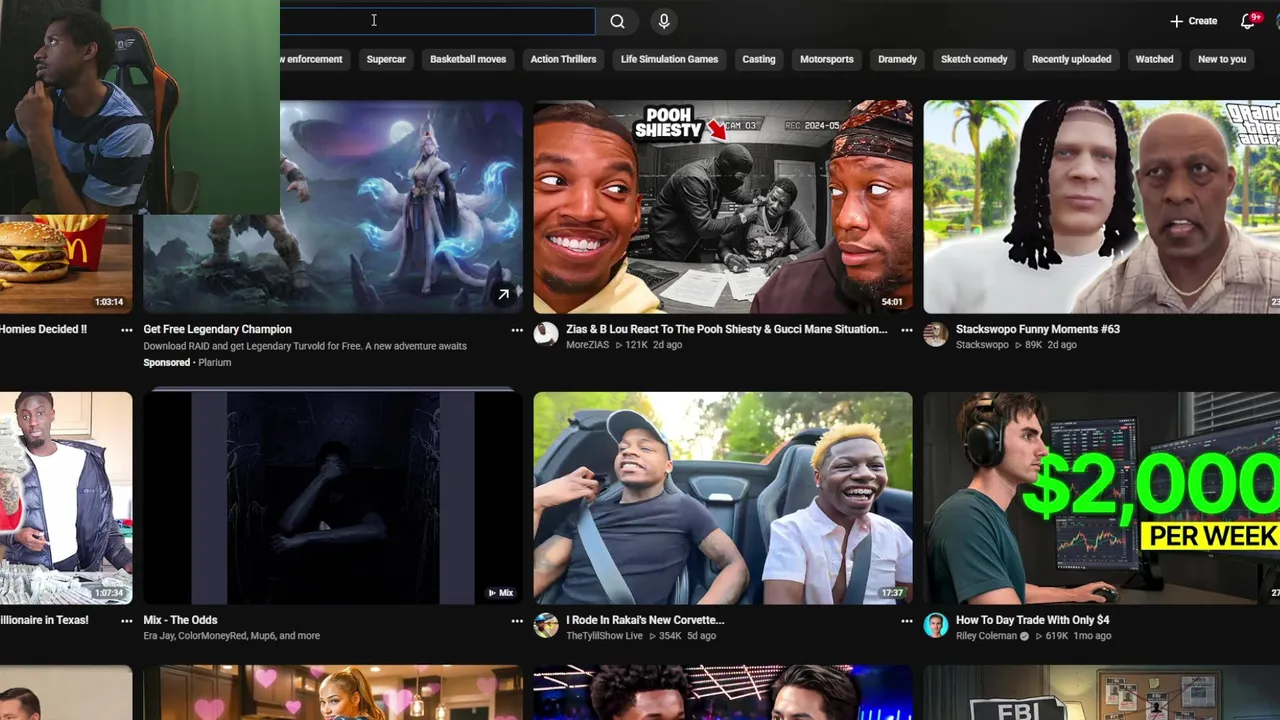Open menu for Get Free Legendary Champion

tap(517, 330)
